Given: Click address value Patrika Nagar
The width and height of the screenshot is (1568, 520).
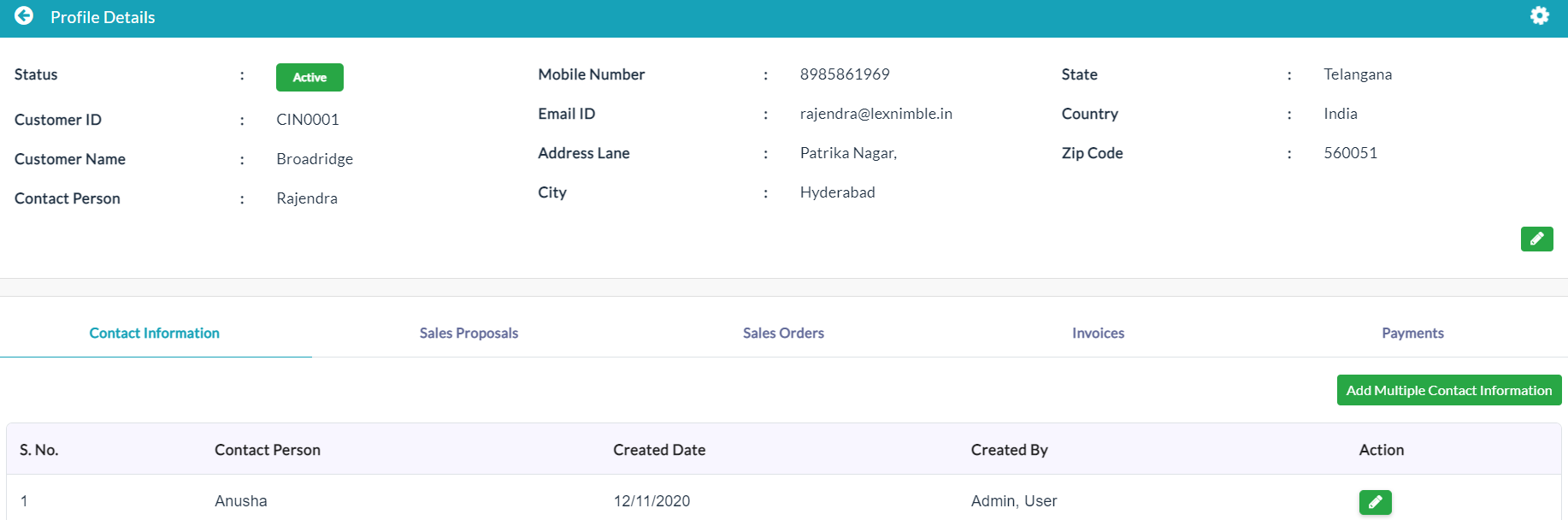Looking at the screenshot, I should point(848,153).
